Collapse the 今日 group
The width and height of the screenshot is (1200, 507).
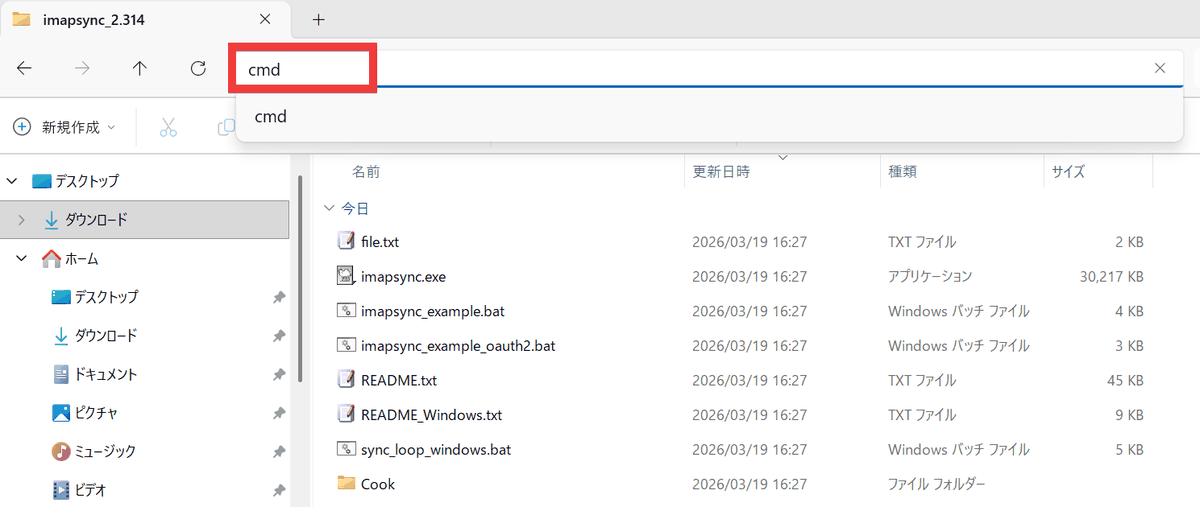[x=329, y=209]
